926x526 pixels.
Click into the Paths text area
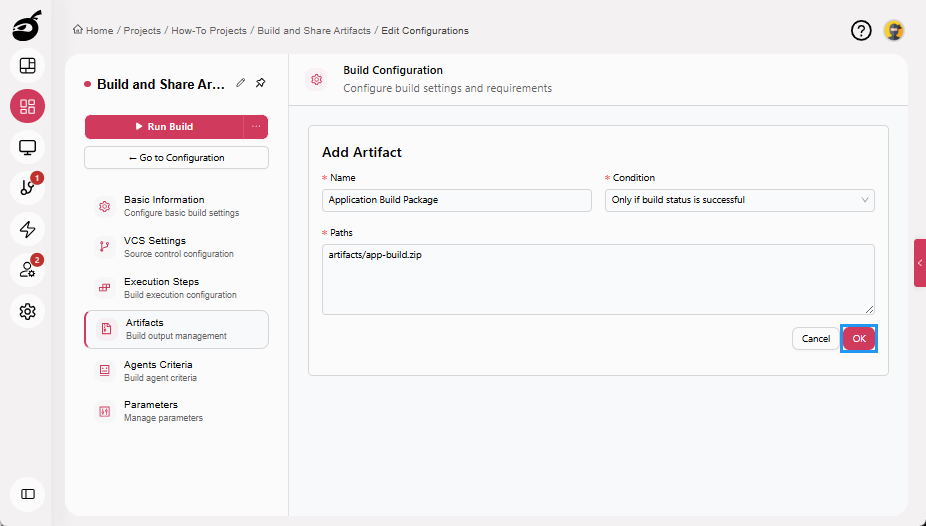tap(598, 279)
